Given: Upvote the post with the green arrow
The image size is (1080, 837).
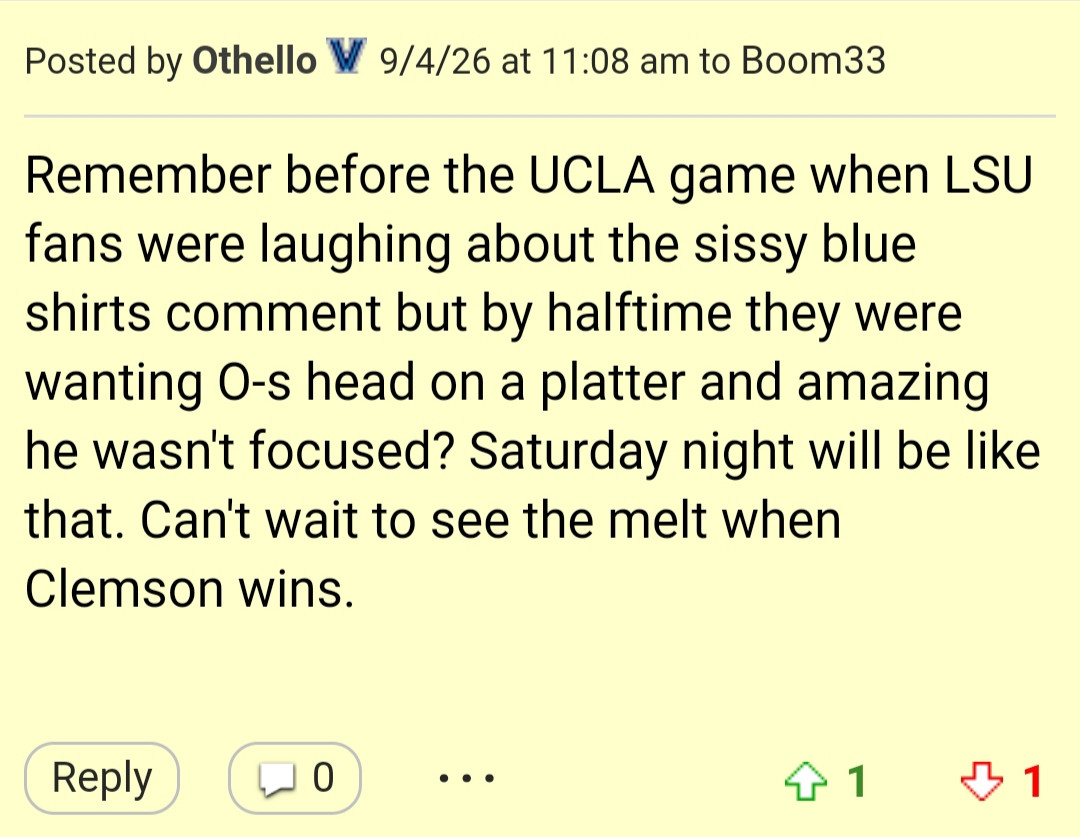Looking at the screenshot, I should pos(805,781).
